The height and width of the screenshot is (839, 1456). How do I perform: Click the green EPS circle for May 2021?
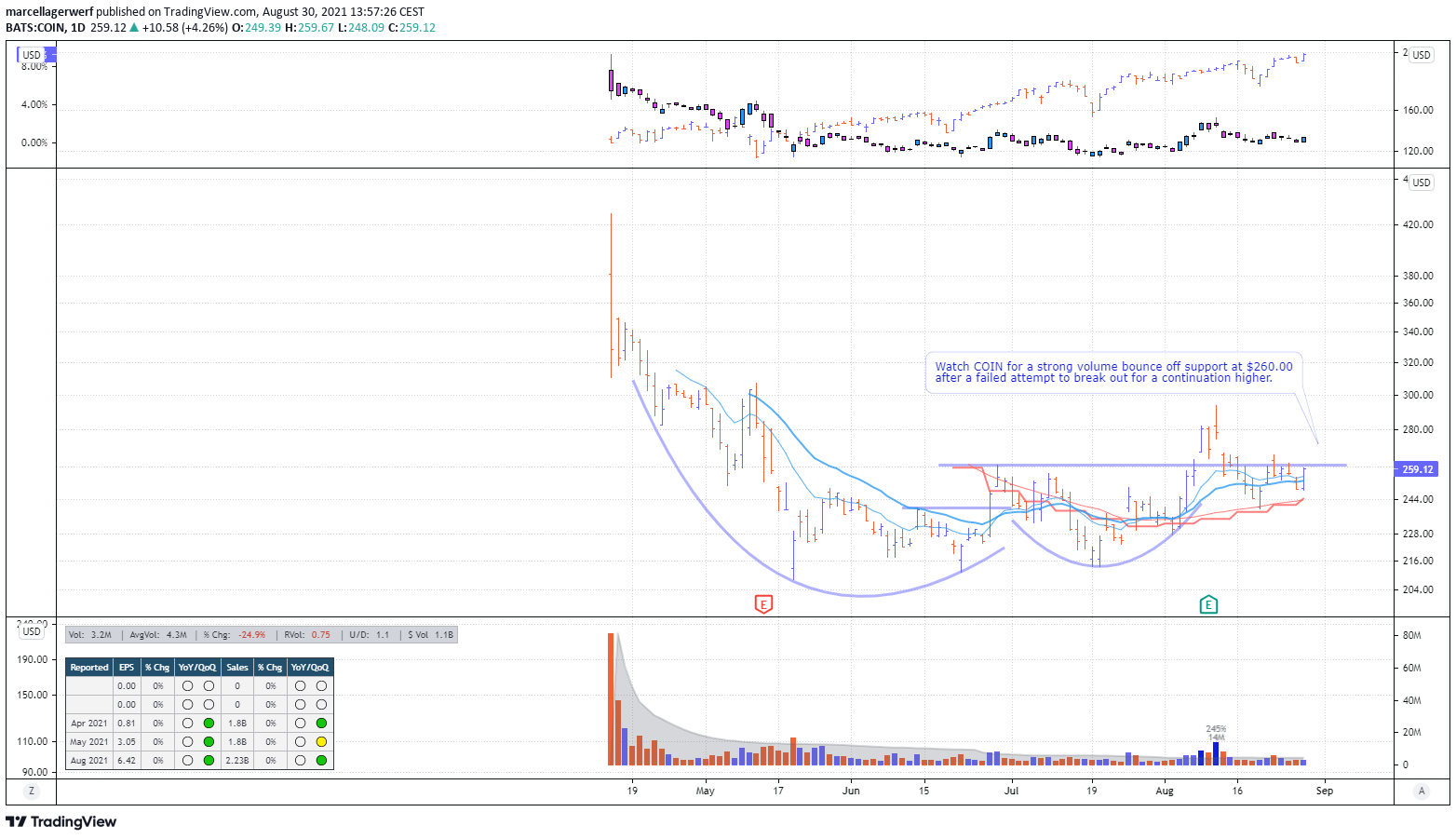tap(209, 741)
